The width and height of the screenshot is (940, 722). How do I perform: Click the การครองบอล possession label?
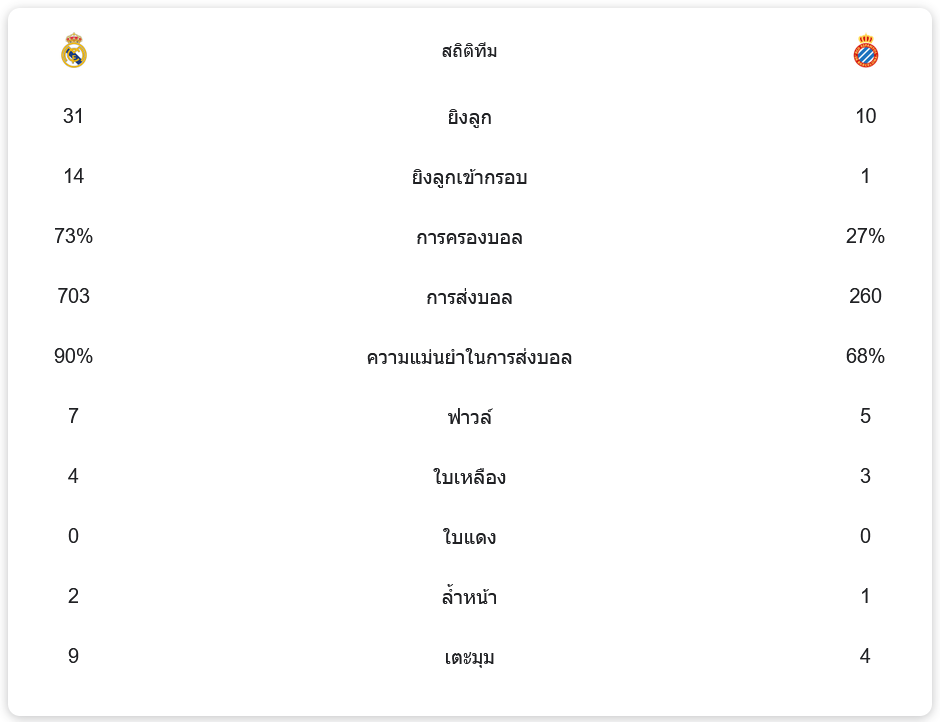[469, 237]
